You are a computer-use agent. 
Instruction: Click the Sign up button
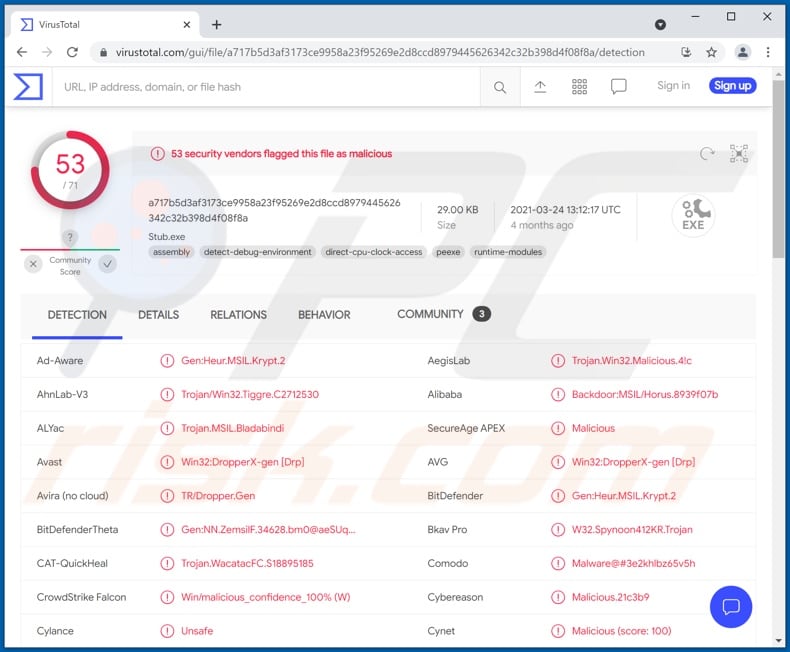pos(733,86)
